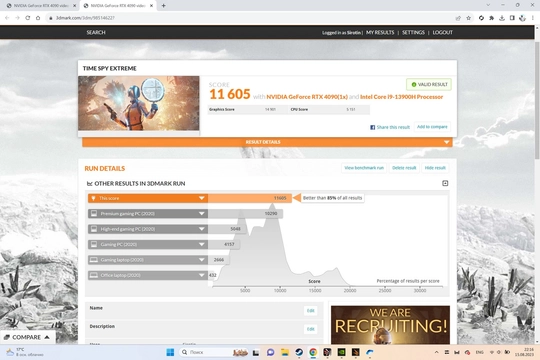Open SETTINGS in the top menu
The image size is (540, 360).
coord(413,32)
